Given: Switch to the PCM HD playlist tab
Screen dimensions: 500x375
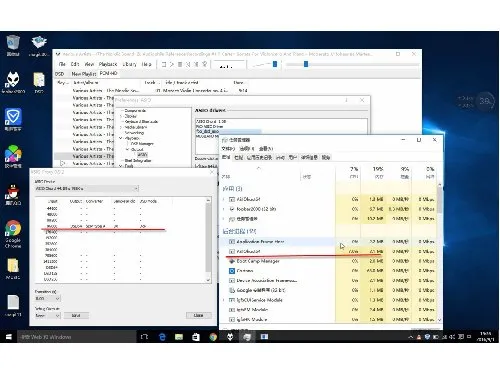Looking at the screenshot, I should coord(108,73).
